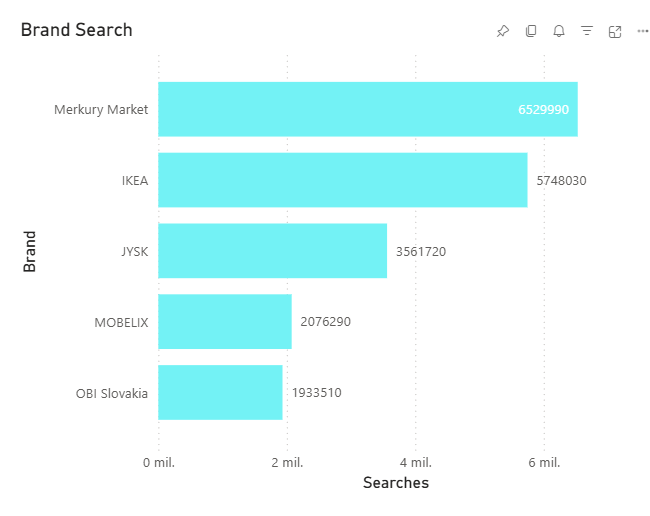The width and height of the screenshot is (650, 516).
Task: Select the MOBELIX bar
Action: 225,322
